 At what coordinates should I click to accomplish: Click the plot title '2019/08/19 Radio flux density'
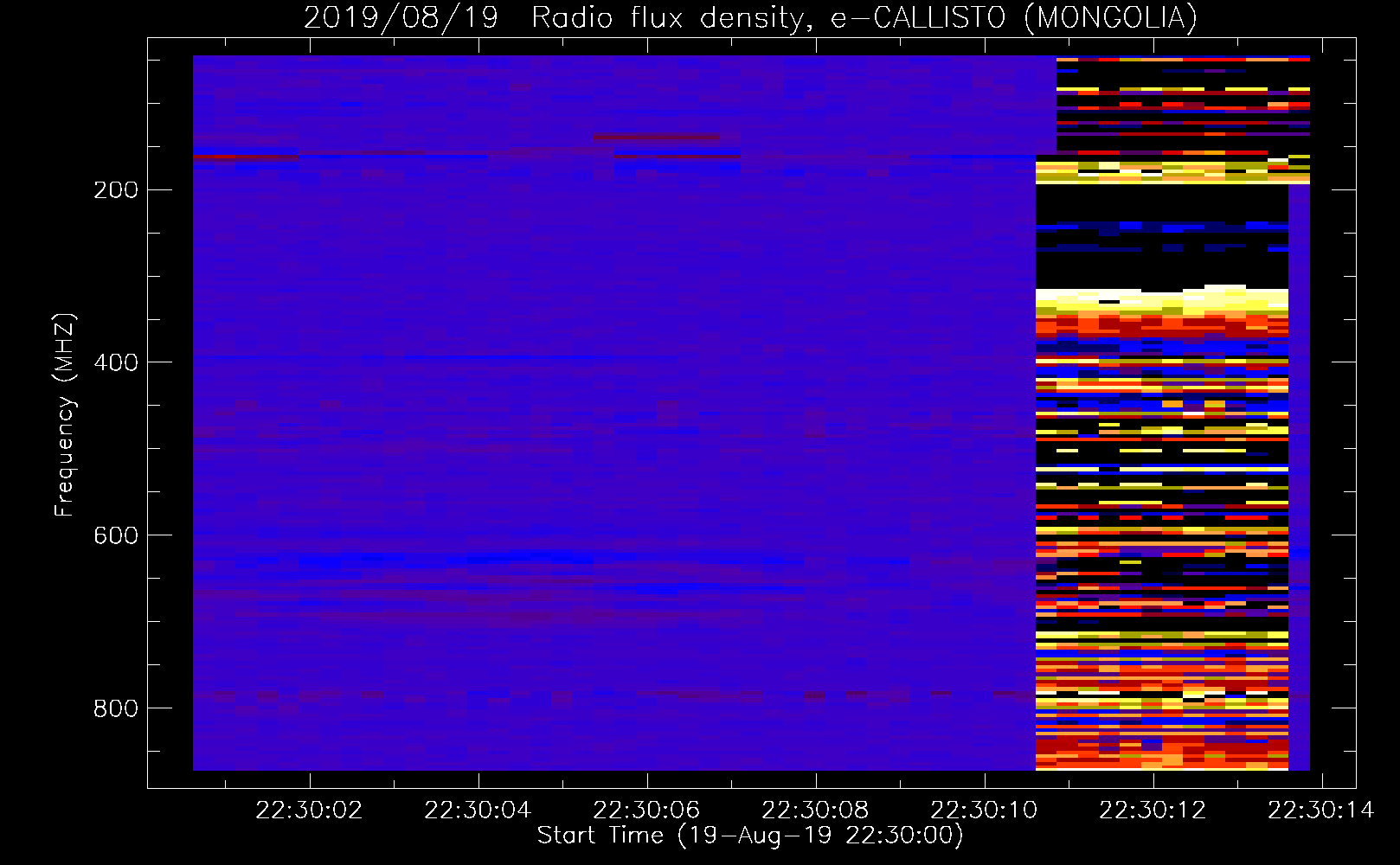tap(749, 17)
